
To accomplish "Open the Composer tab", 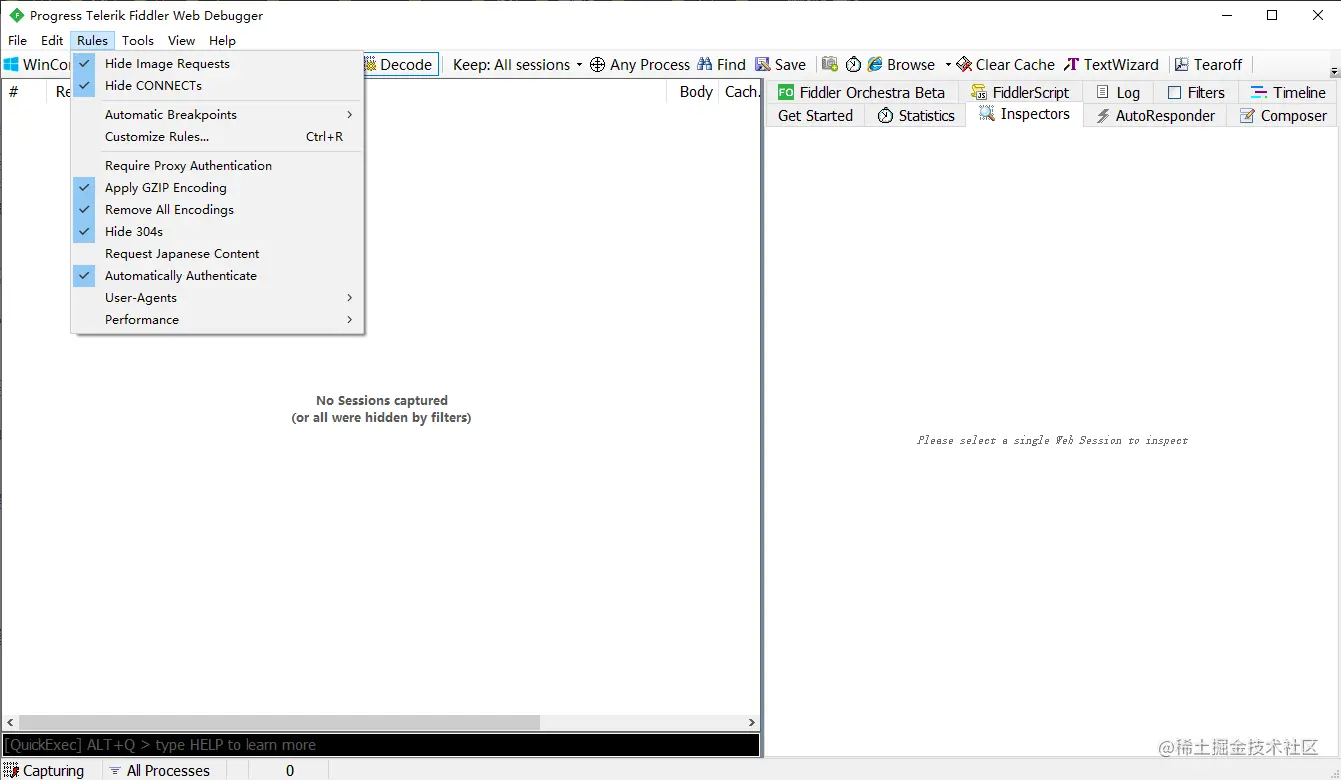I will pos(1283,116).
